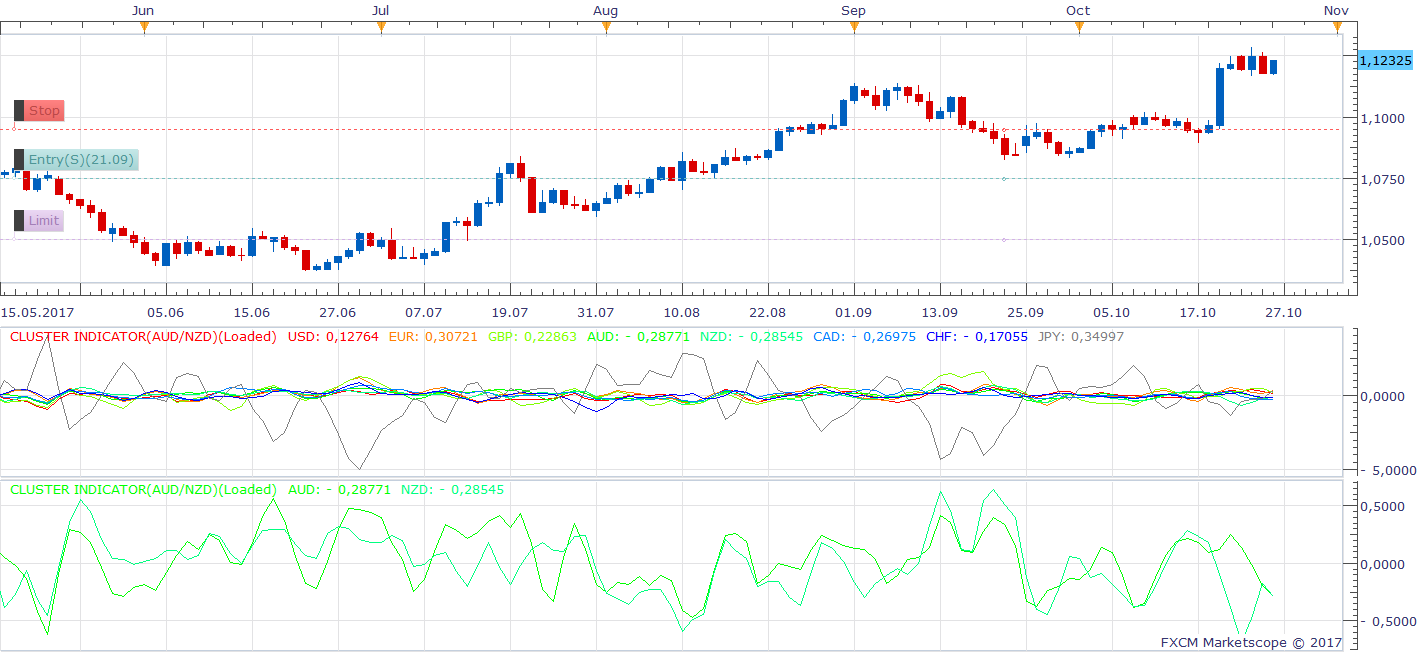The width and height of the screenshot is (1423, 652).
Task: Click the 31.07 date axis label
Action: click(596, 313)
